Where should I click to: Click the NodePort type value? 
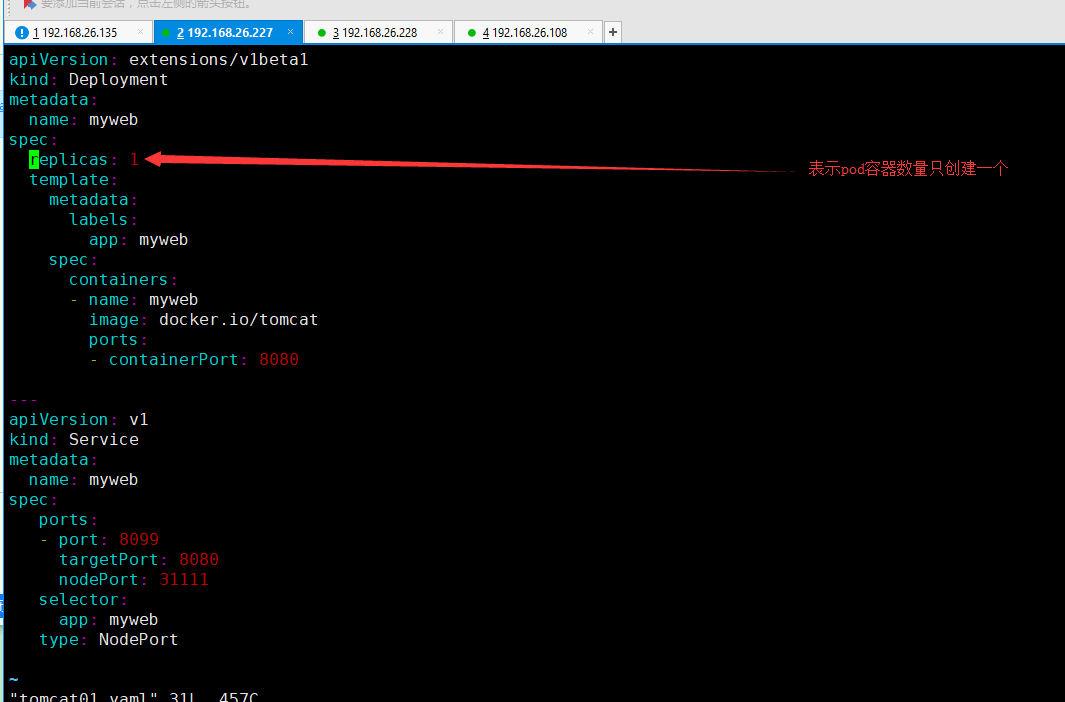click(138, 640)
